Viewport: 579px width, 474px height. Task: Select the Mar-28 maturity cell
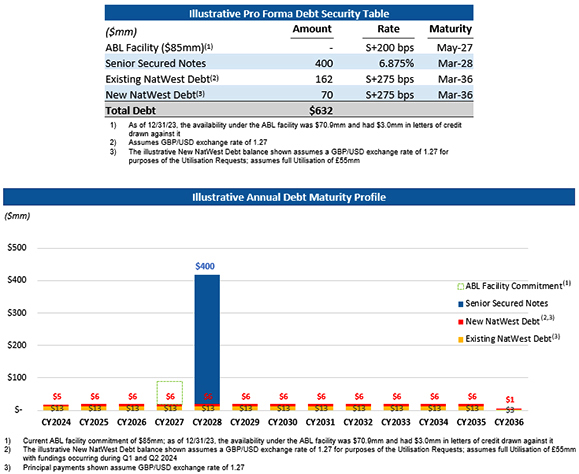pos(455,63)
